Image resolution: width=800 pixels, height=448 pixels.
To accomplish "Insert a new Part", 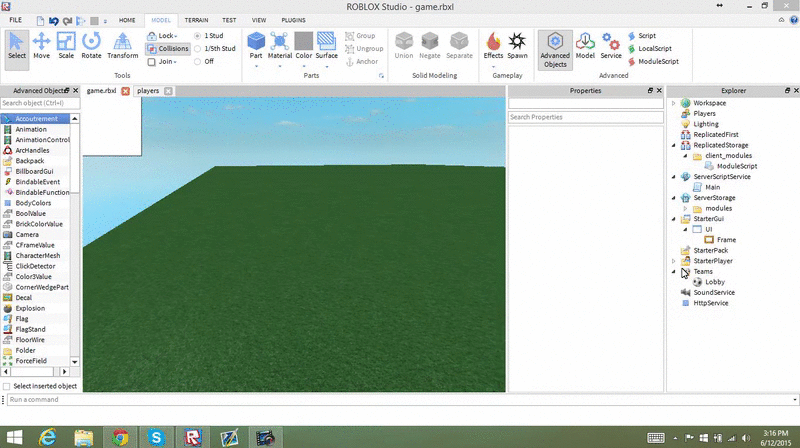I will pos(256,45).
